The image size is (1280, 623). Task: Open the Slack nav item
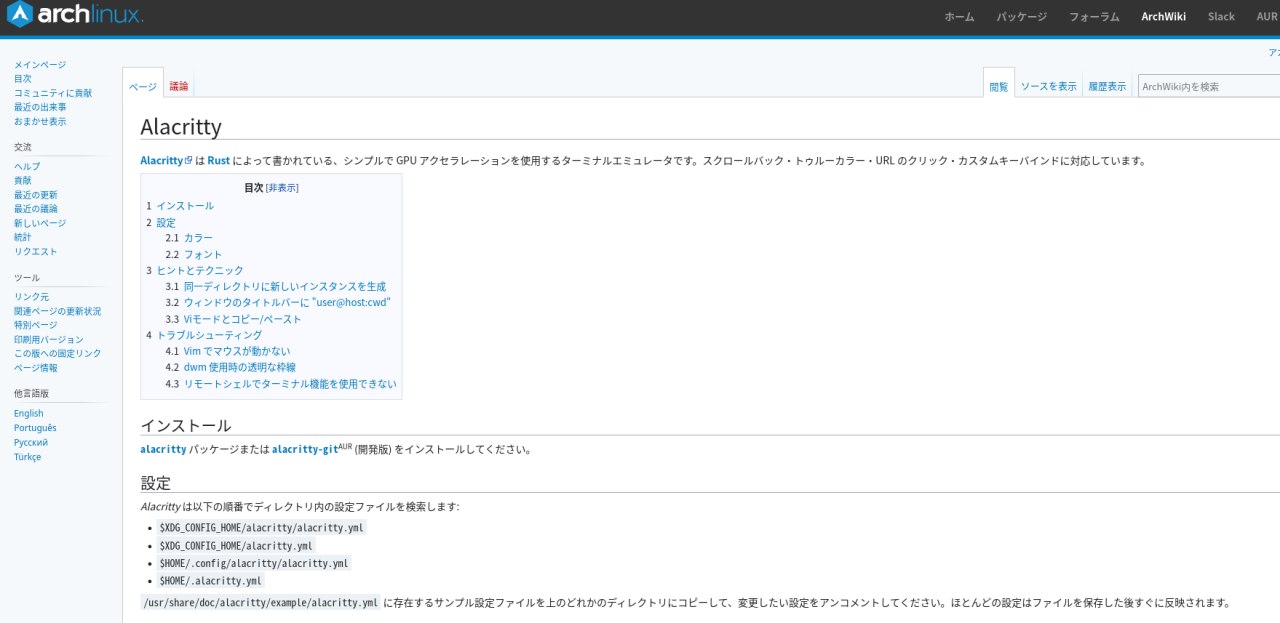(1221, 16)
